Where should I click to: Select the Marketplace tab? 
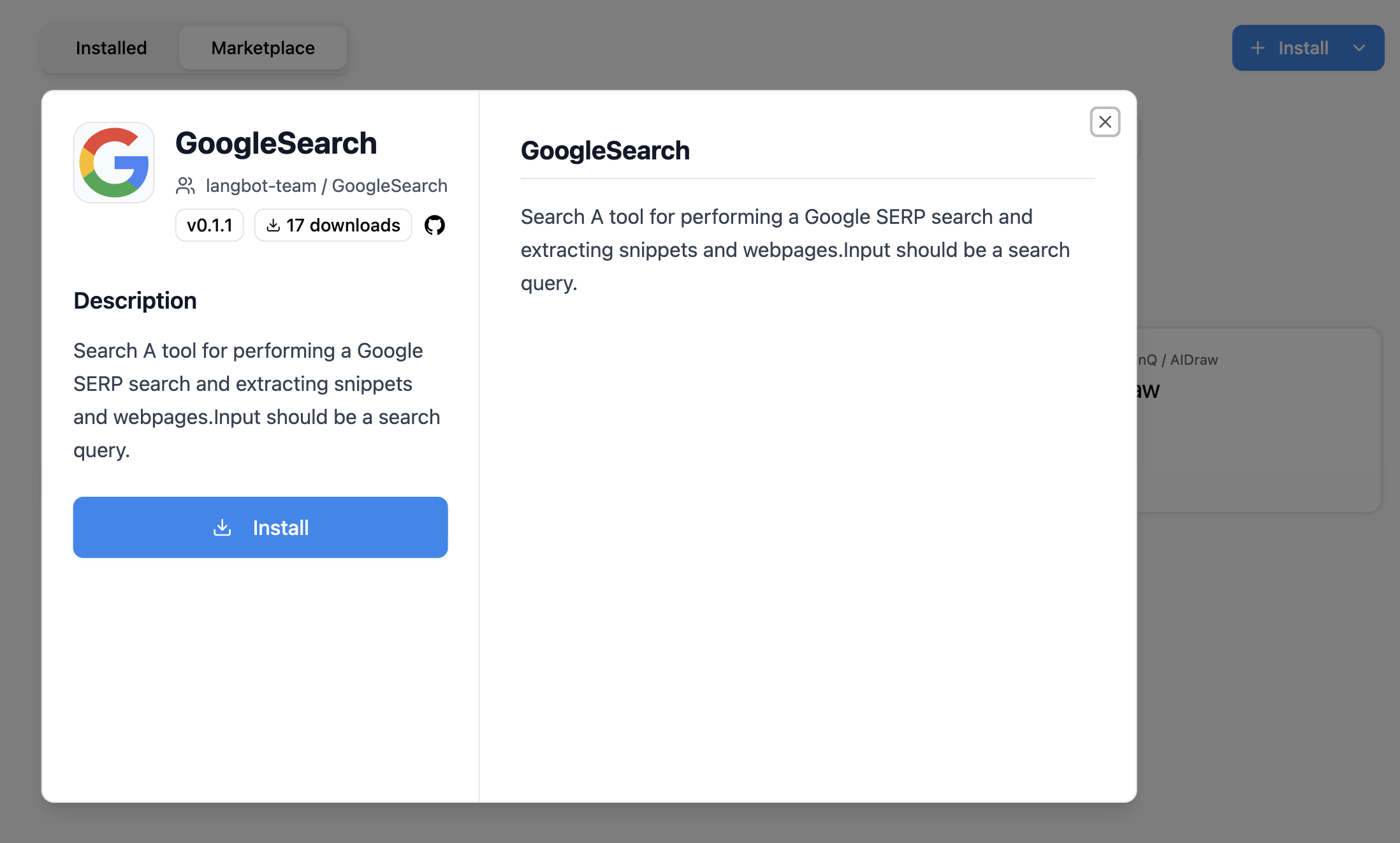[263, 48]
